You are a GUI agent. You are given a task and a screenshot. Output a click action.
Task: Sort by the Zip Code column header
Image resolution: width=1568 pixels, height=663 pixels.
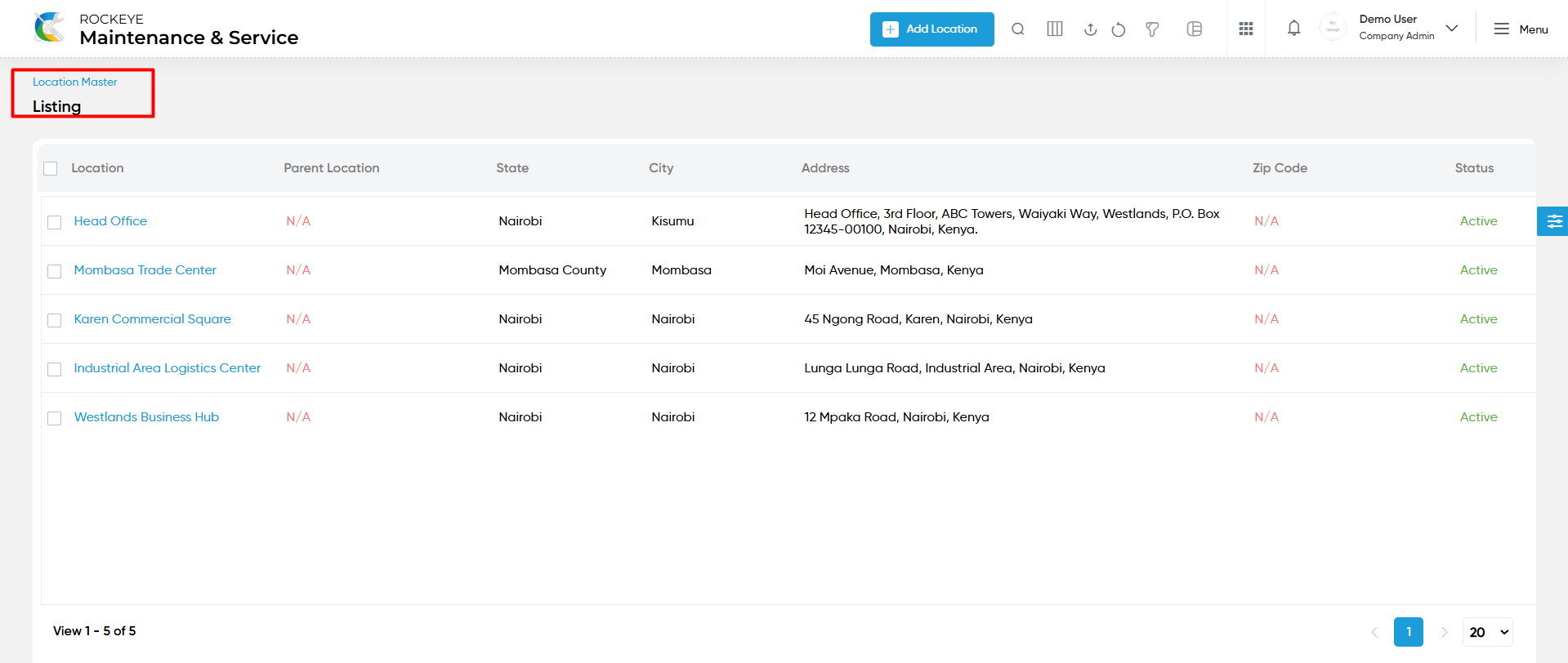click(1280, 168)
